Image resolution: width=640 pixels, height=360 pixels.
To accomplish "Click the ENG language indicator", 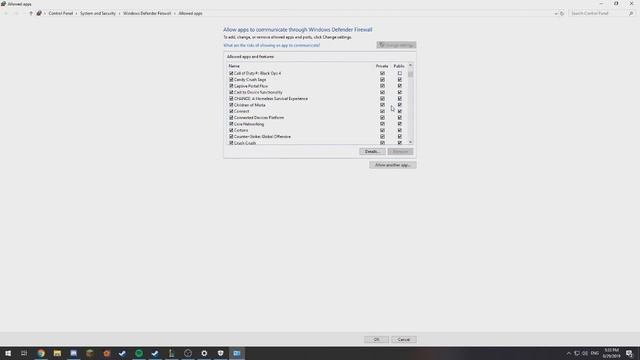I will [595, 353].
